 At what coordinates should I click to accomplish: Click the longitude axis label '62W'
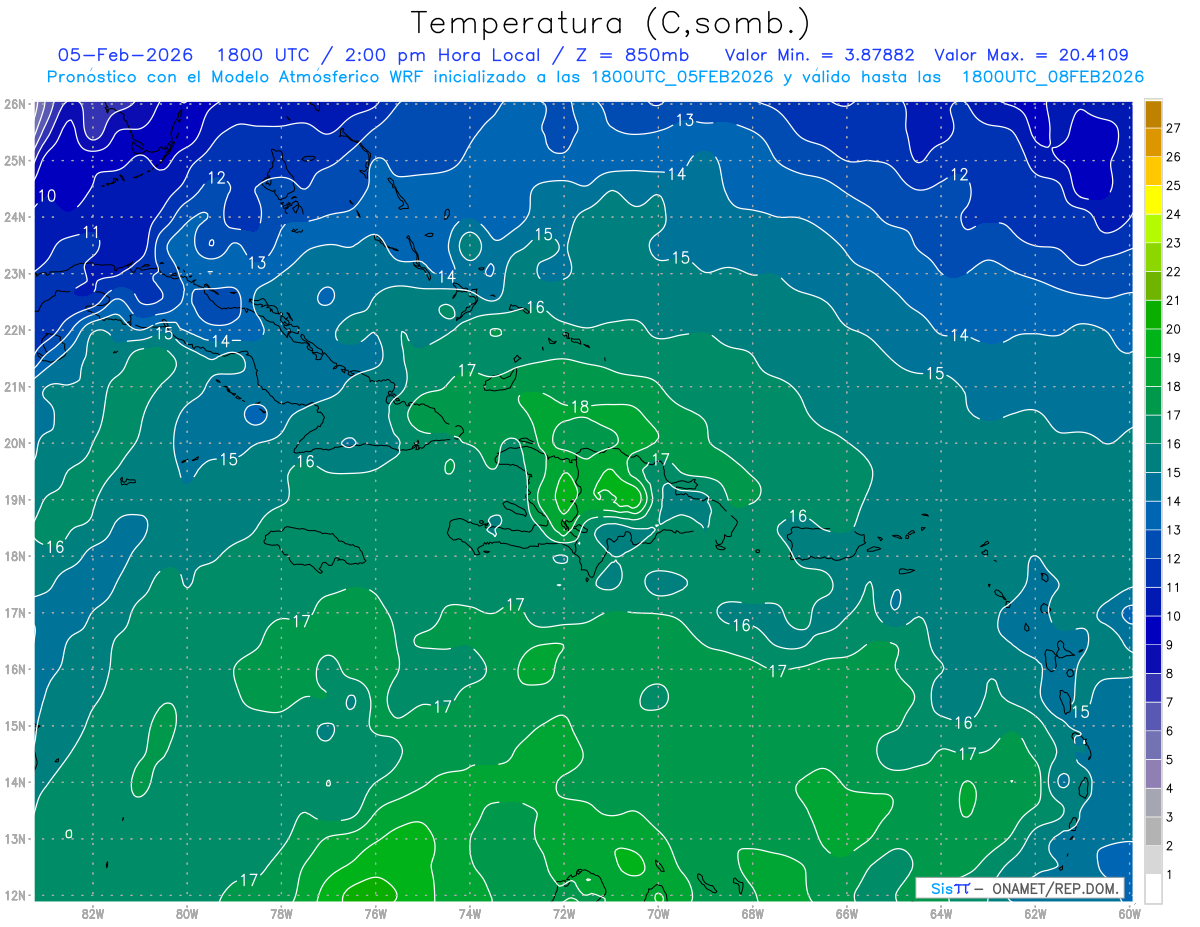pos(1035,913)
